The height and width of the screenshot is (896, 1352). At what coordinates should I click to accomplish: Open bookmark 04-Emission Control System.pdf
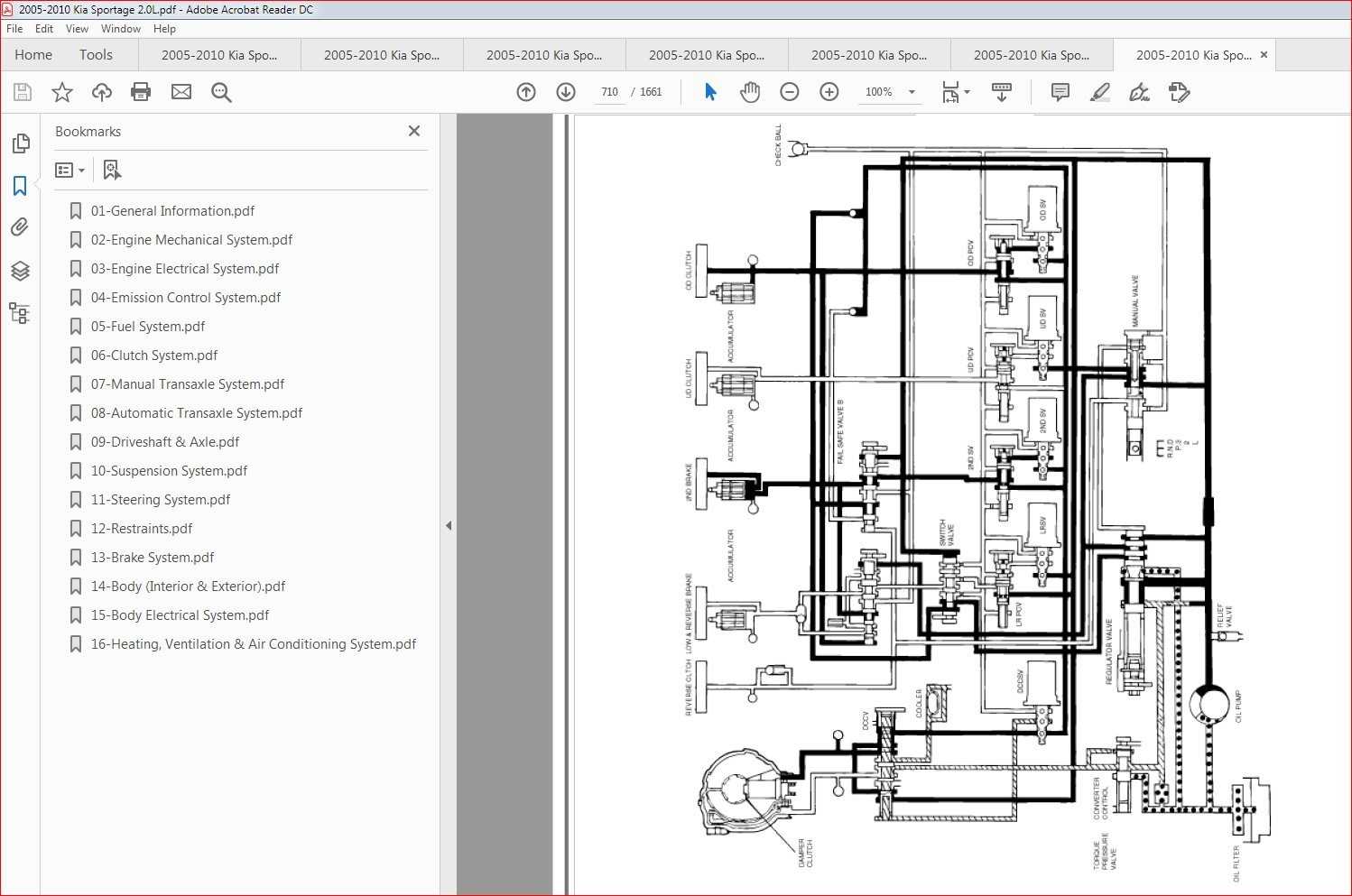point(186,298)
